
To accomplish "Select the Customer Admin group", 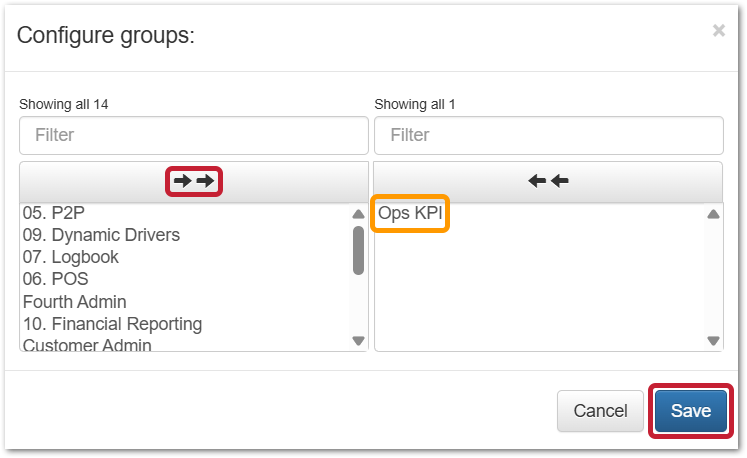I will point(87,345).
